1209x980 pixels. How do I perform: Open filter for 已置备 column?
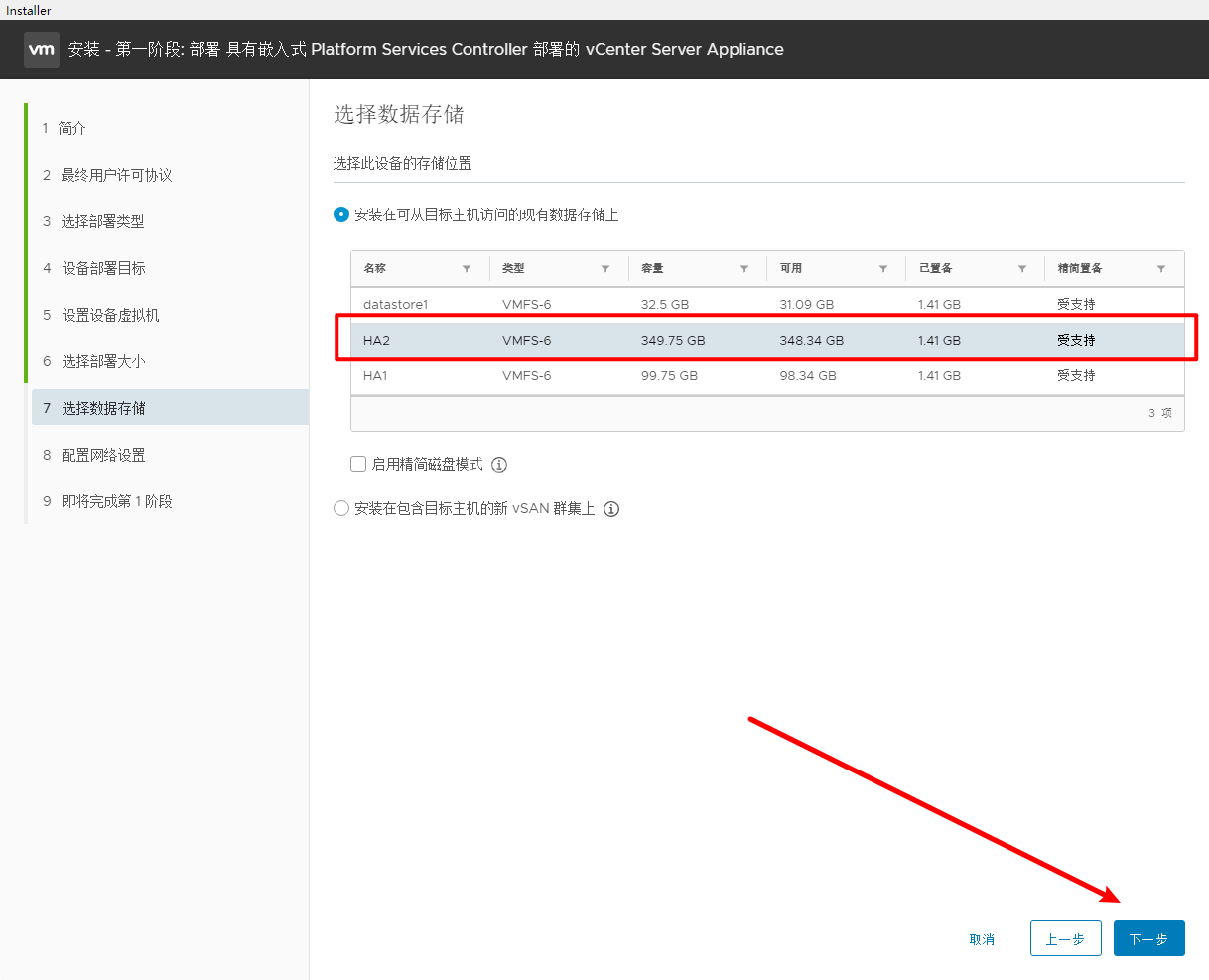[x=1022, y=269]
